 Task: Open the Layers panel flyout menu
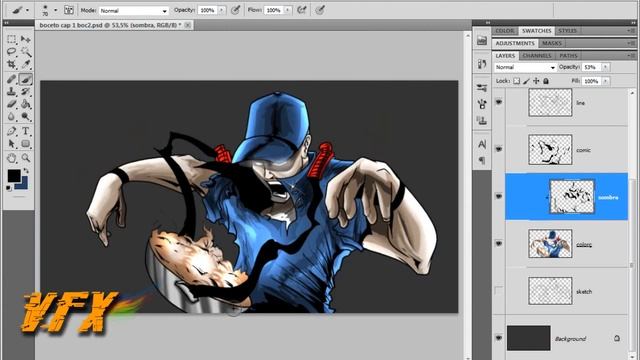tap(631, 56)
